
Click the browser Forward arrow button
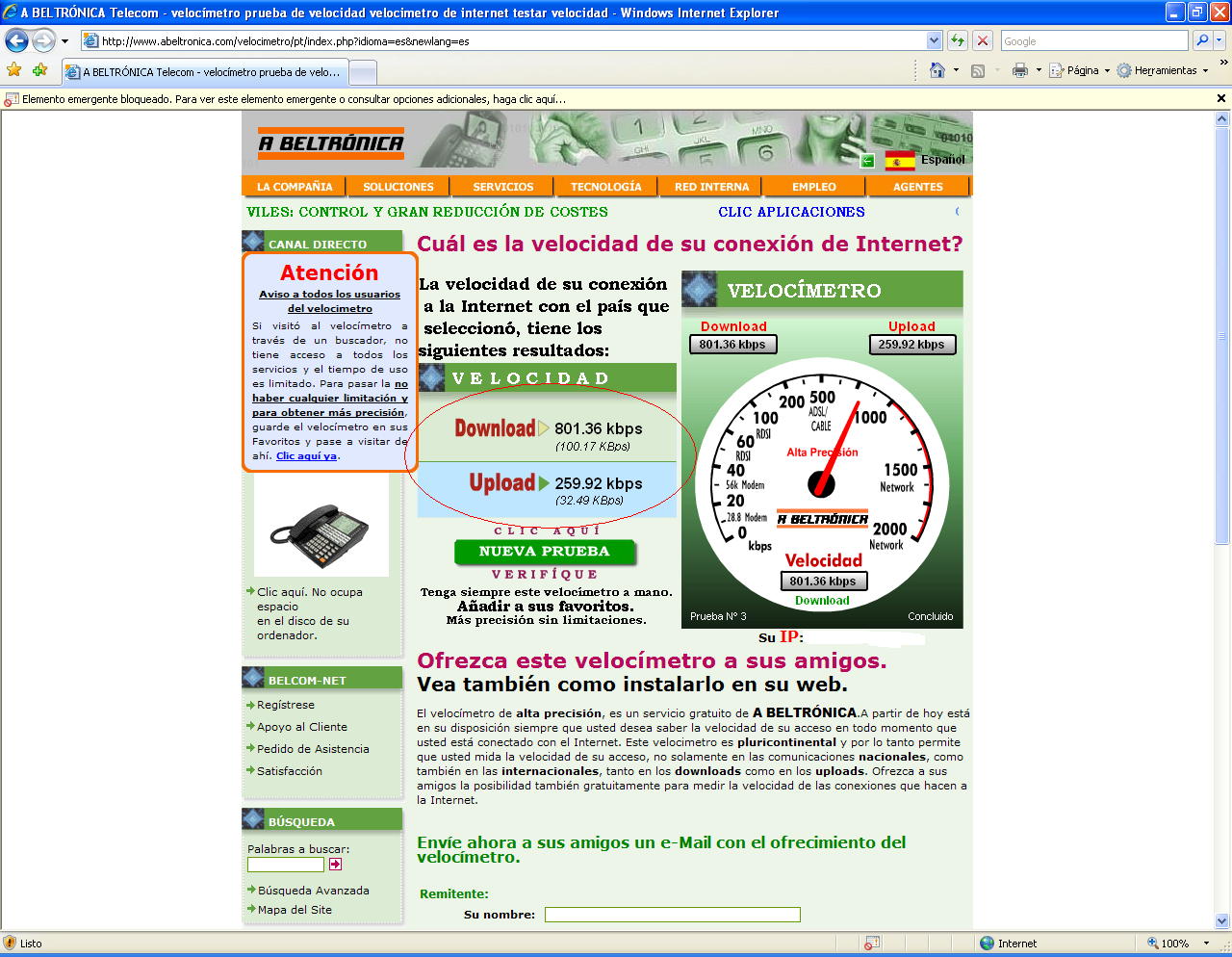coord(43,40)
